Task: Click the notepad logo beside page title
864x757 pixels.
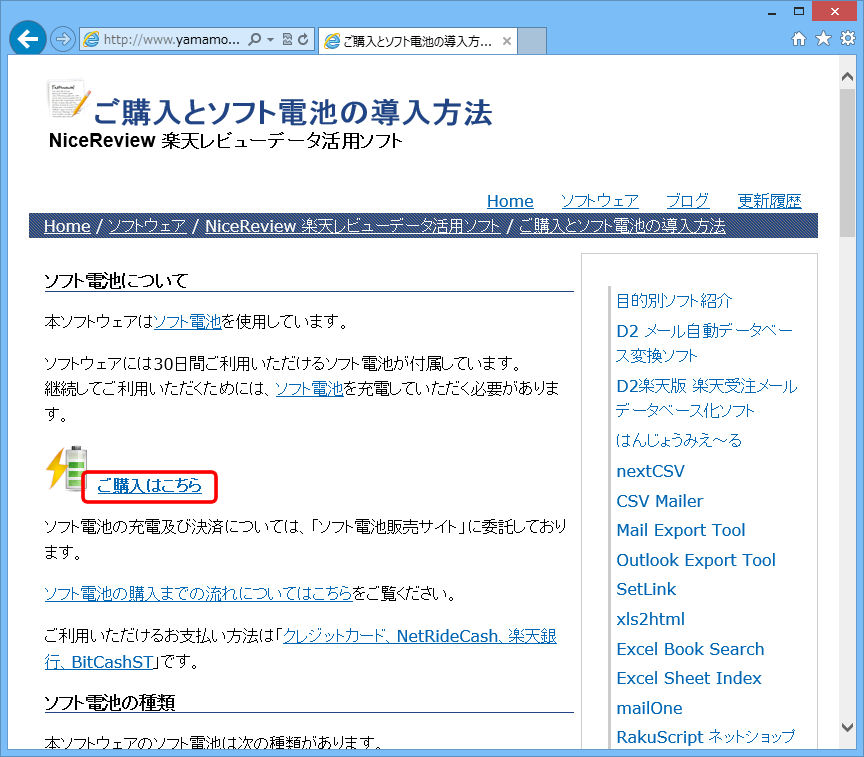Action: 68,101
